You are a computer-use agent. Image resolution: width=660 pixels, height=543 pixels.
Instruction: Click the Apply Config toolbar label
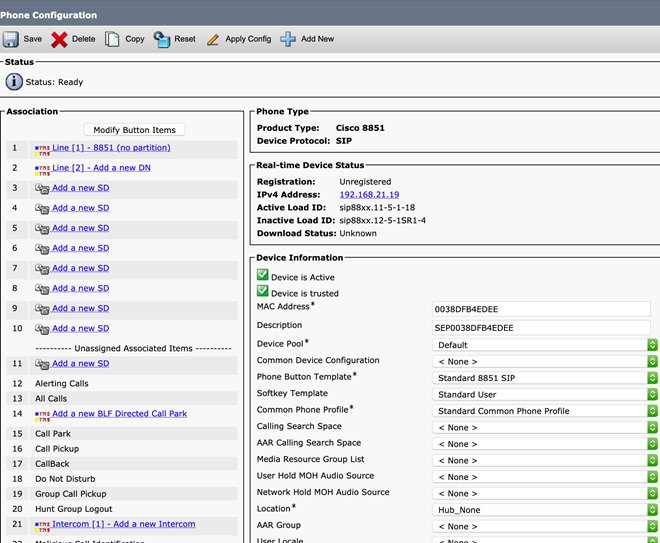point(248,39)
